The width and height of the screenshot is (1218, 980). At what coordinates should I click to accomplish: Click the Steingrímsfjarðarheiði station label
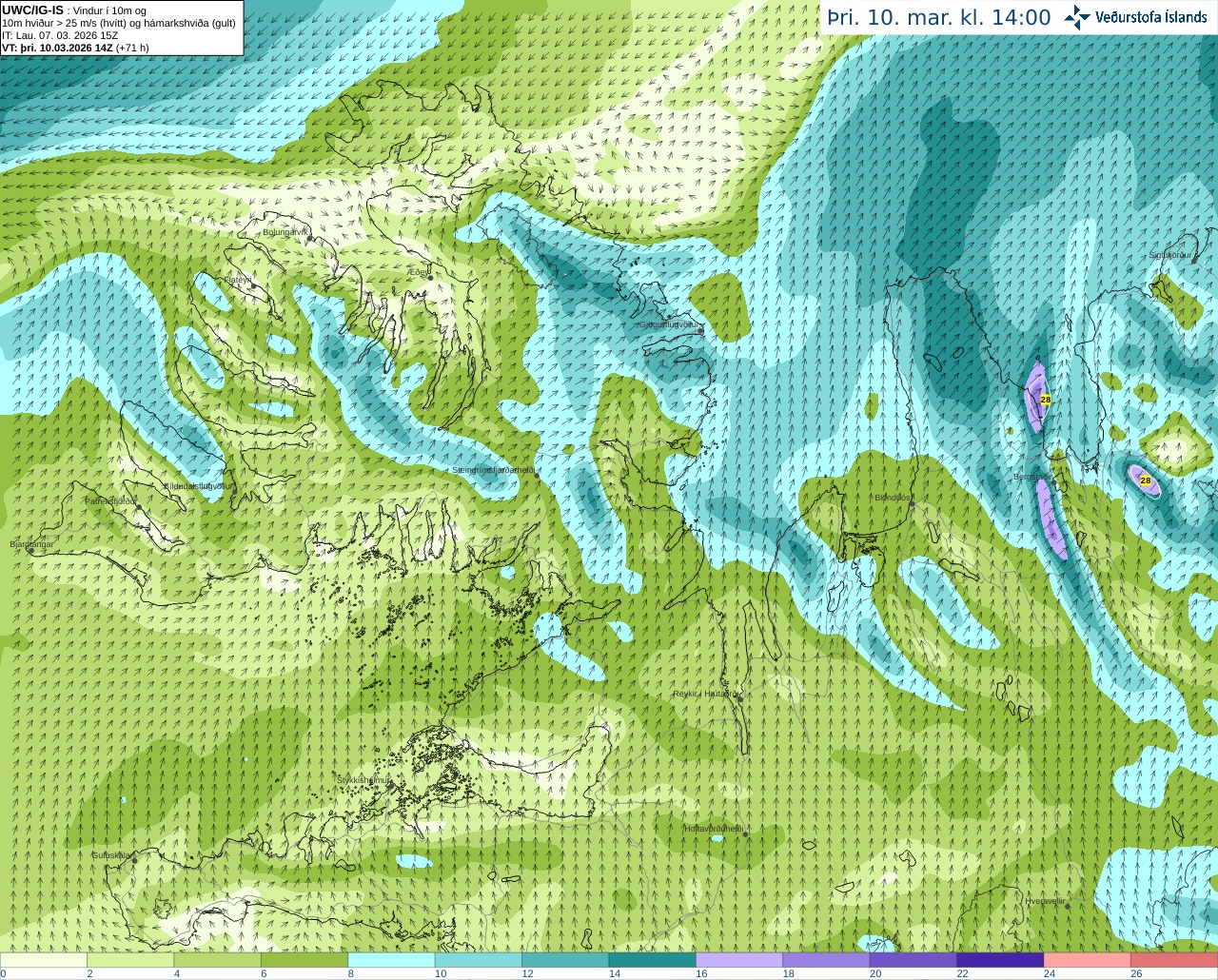coord(493,470)
